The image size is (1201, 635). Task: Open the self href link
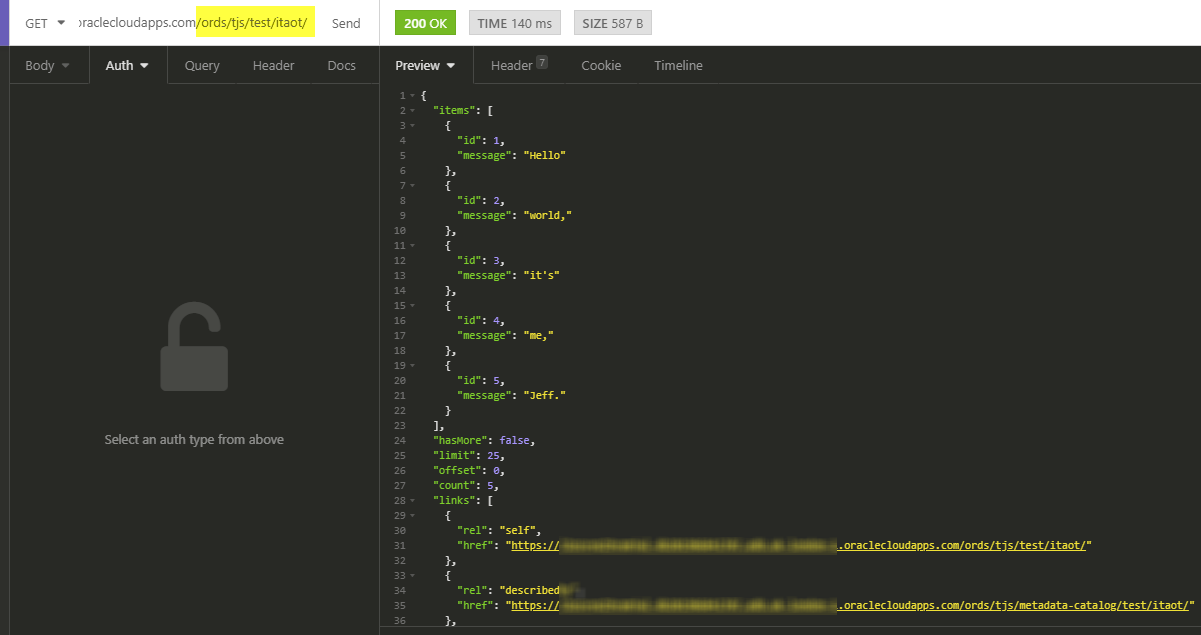point(800,545)
